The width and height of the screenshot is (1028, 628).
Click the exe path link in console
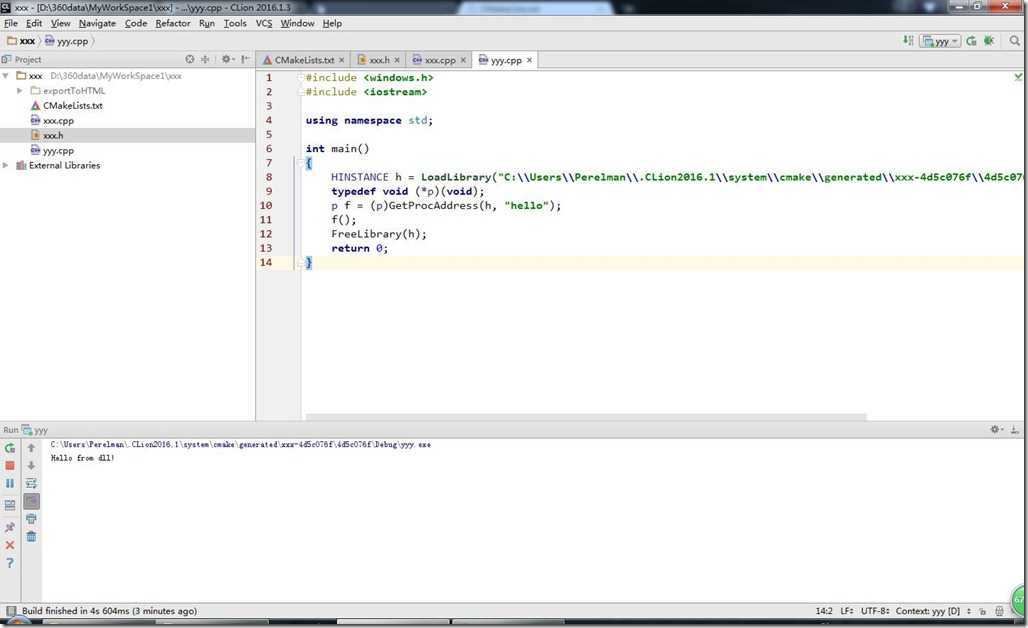pyautogui.click(x=241, y=444)
